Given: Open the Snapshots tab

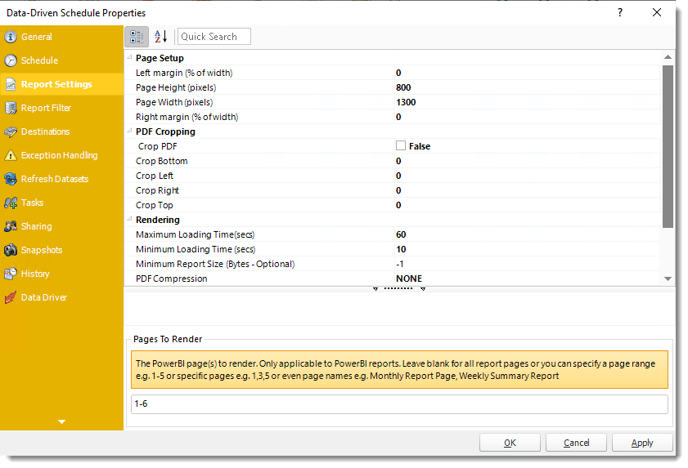Looking at the screenshot, I should [x=62, y=250].
